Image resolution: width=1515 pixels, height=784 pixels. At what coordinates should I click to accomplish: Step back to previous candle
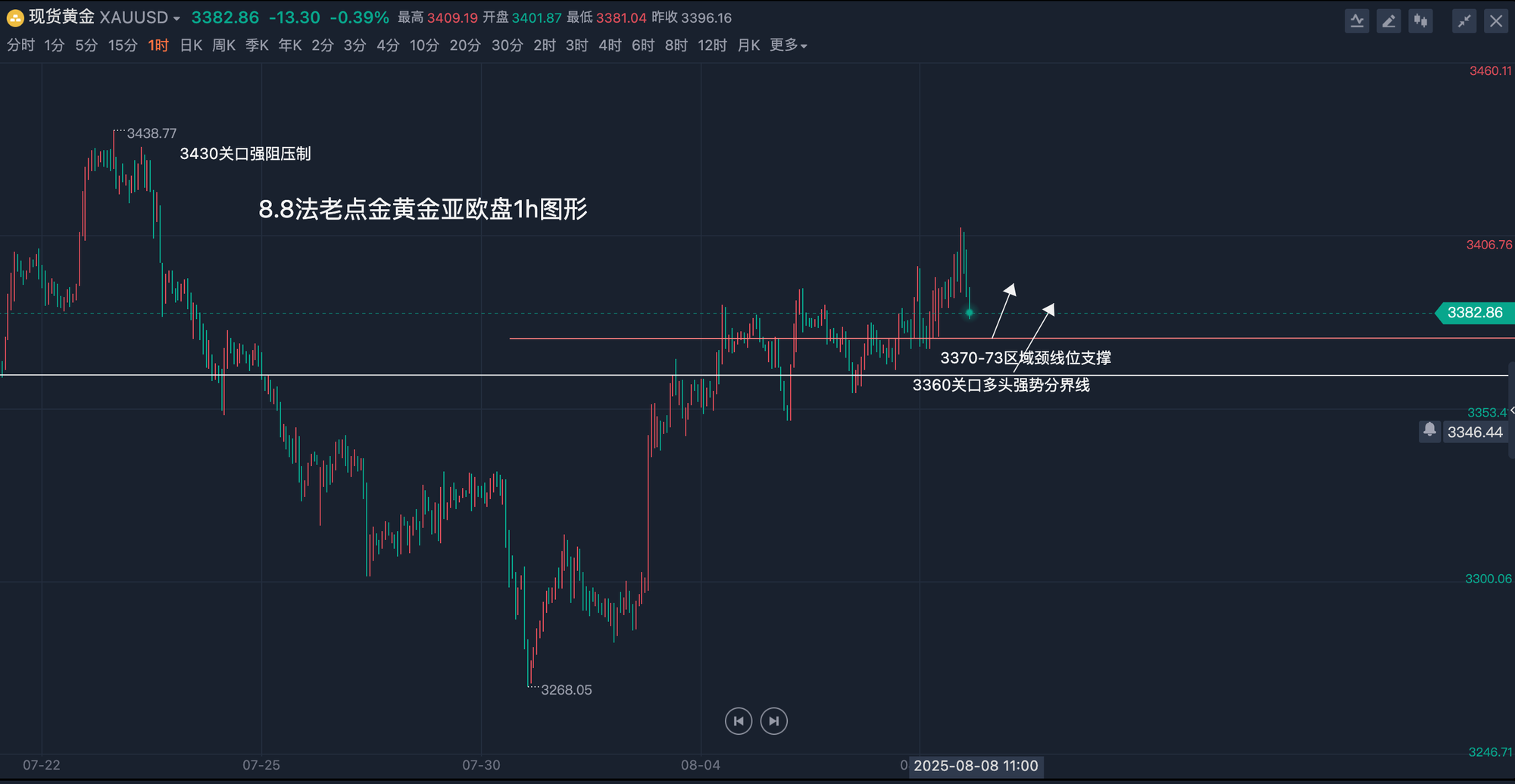pyautogui.click(x=739, y=721)
